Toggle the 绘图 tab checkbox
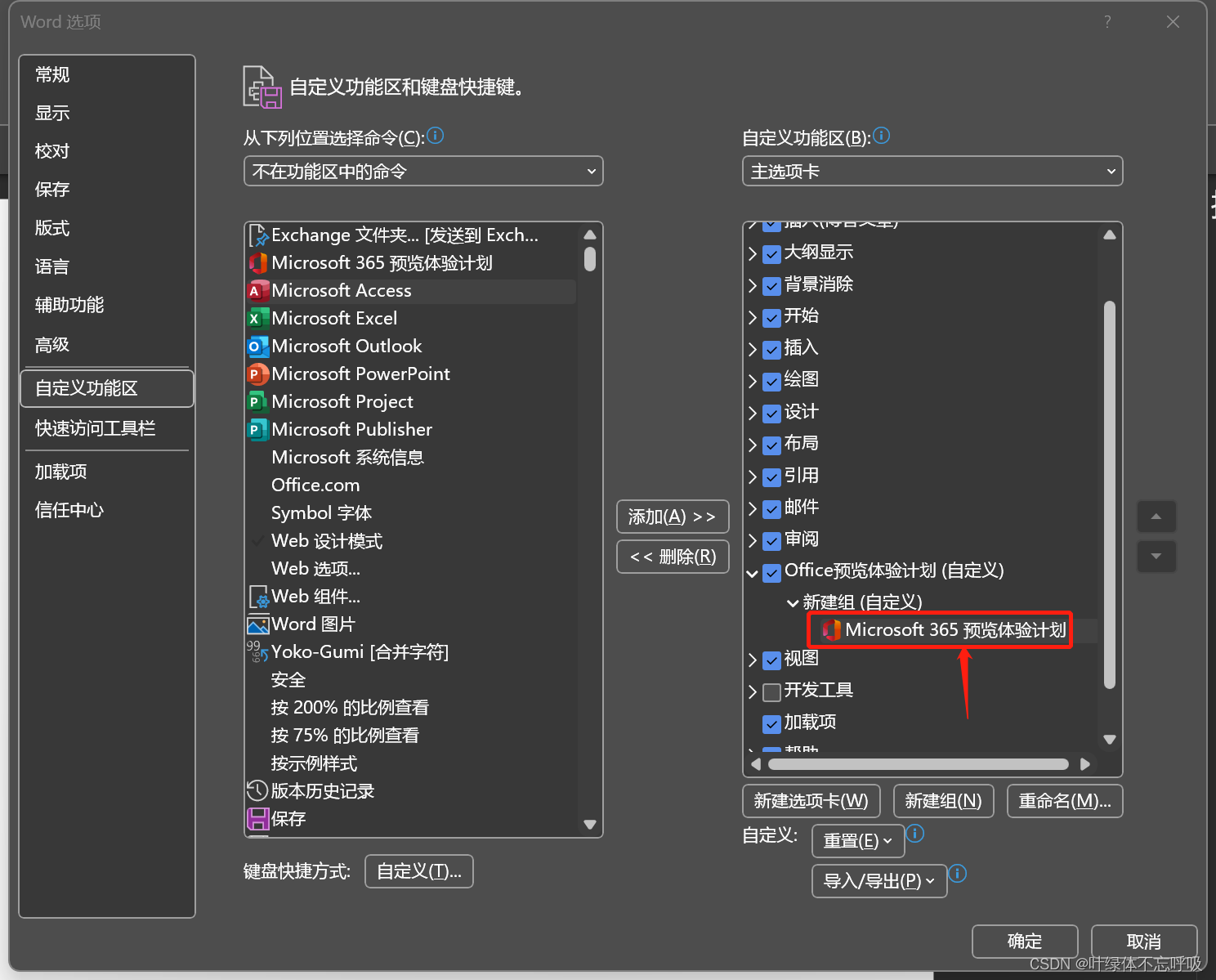 [771, 382]
